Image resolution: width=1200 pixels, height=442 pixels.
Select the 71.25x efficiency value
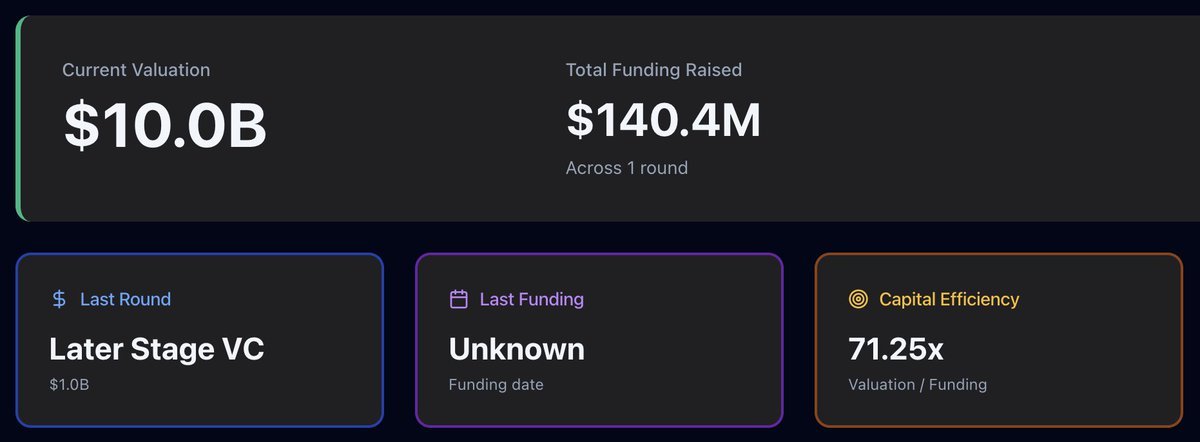coord(895,349)
